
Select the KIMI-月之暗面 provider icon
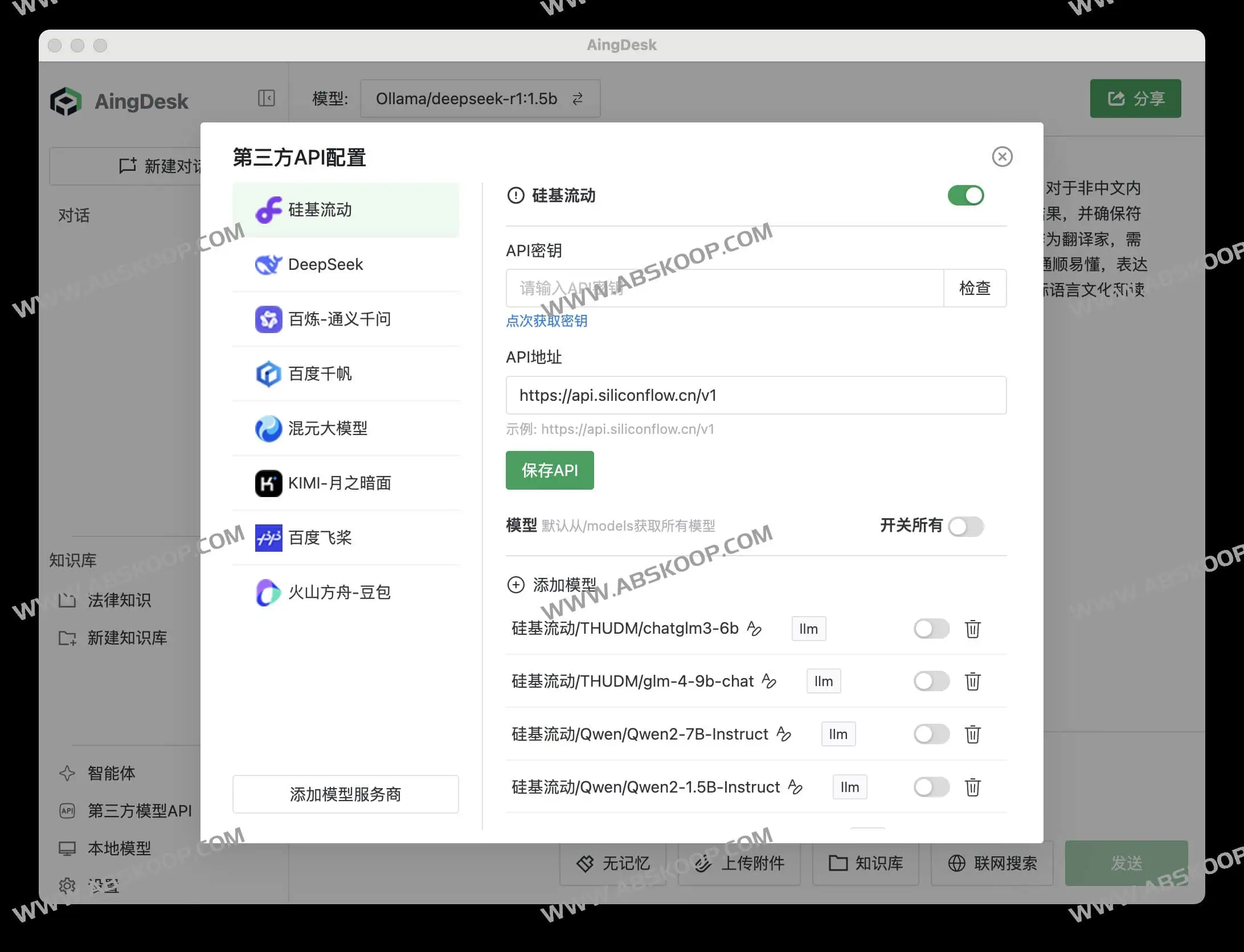(268, 483)
